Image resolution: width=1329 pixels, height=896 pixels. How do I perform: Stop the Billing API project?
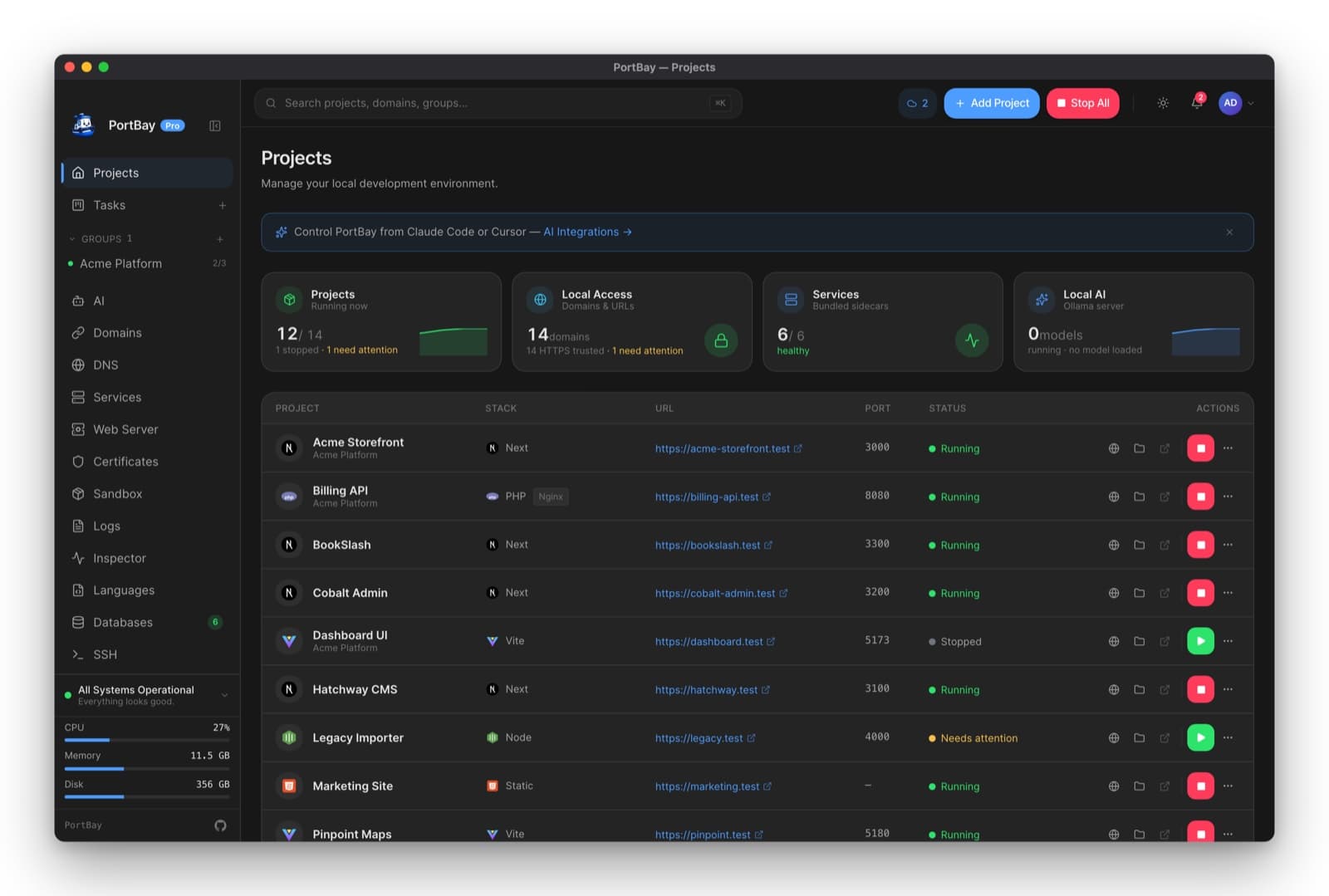point(1200,497)
